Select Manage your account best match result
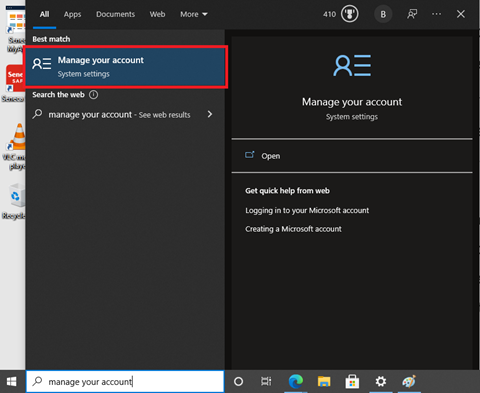The height and width of the screenshot is (393, 480). click(x=126, y=67)
